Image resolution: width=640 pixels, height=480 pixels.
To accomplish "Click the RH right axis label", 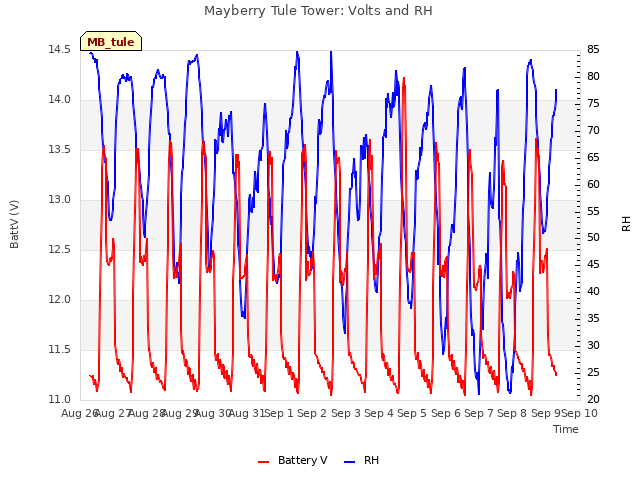I will [626, 224].
